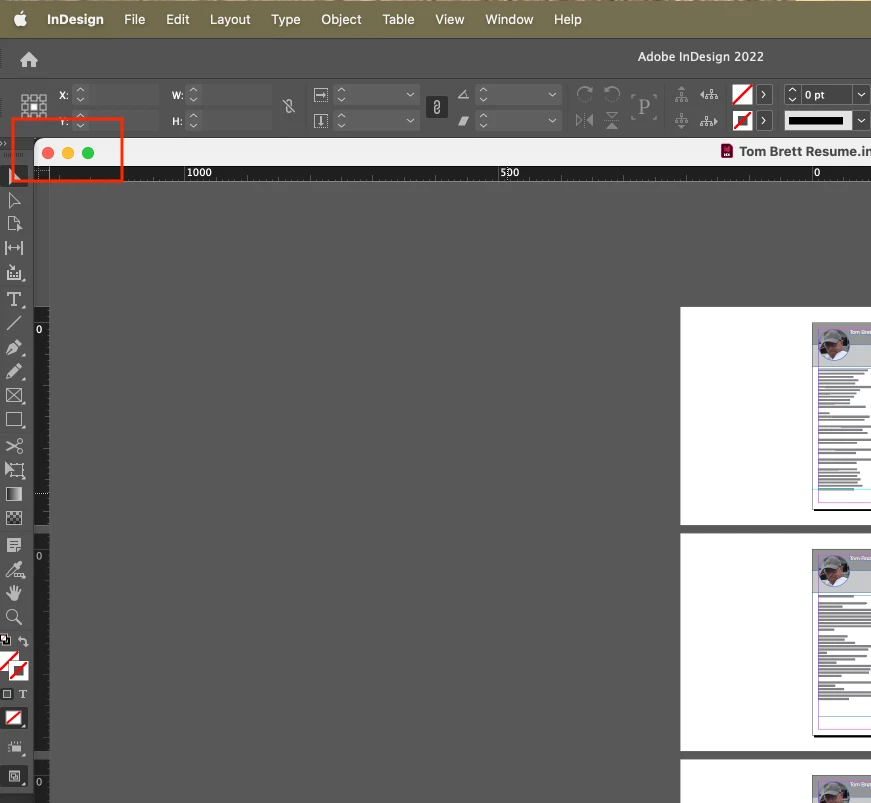Toggle the view mode button in toolbox

tap(15, 747)
